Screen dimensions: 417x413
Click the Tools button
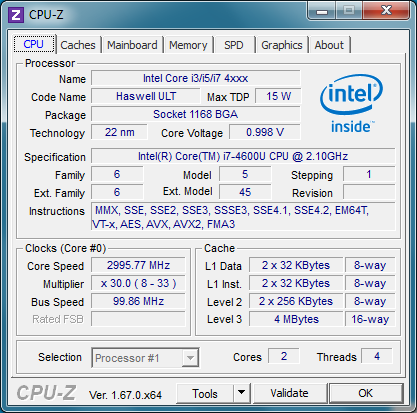click(x=205, y=393)
